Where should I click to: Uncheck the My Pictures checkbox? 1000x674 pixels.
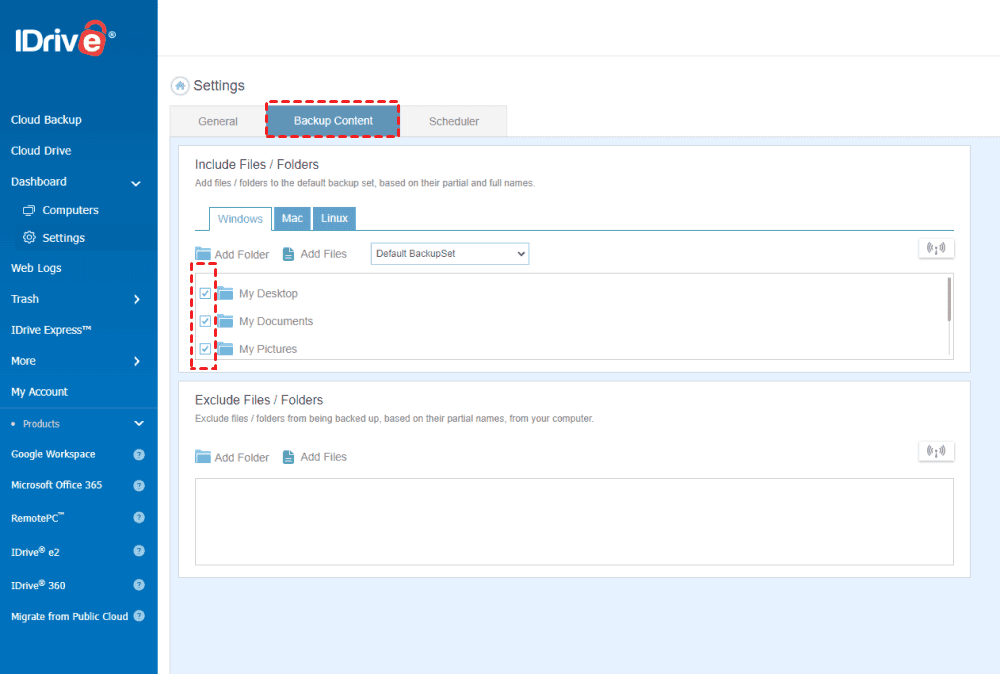(205, 349)
